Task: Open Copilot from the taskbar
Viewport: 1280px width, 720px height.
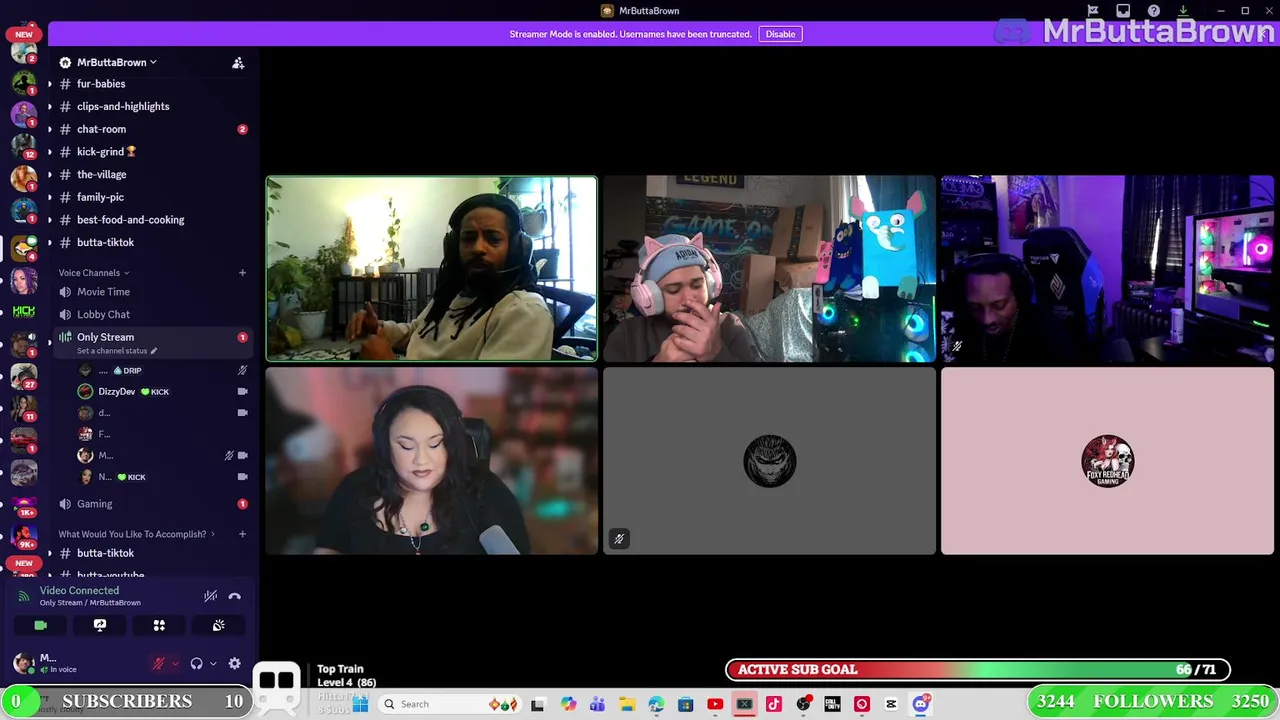Action: (x=568, y=704)
